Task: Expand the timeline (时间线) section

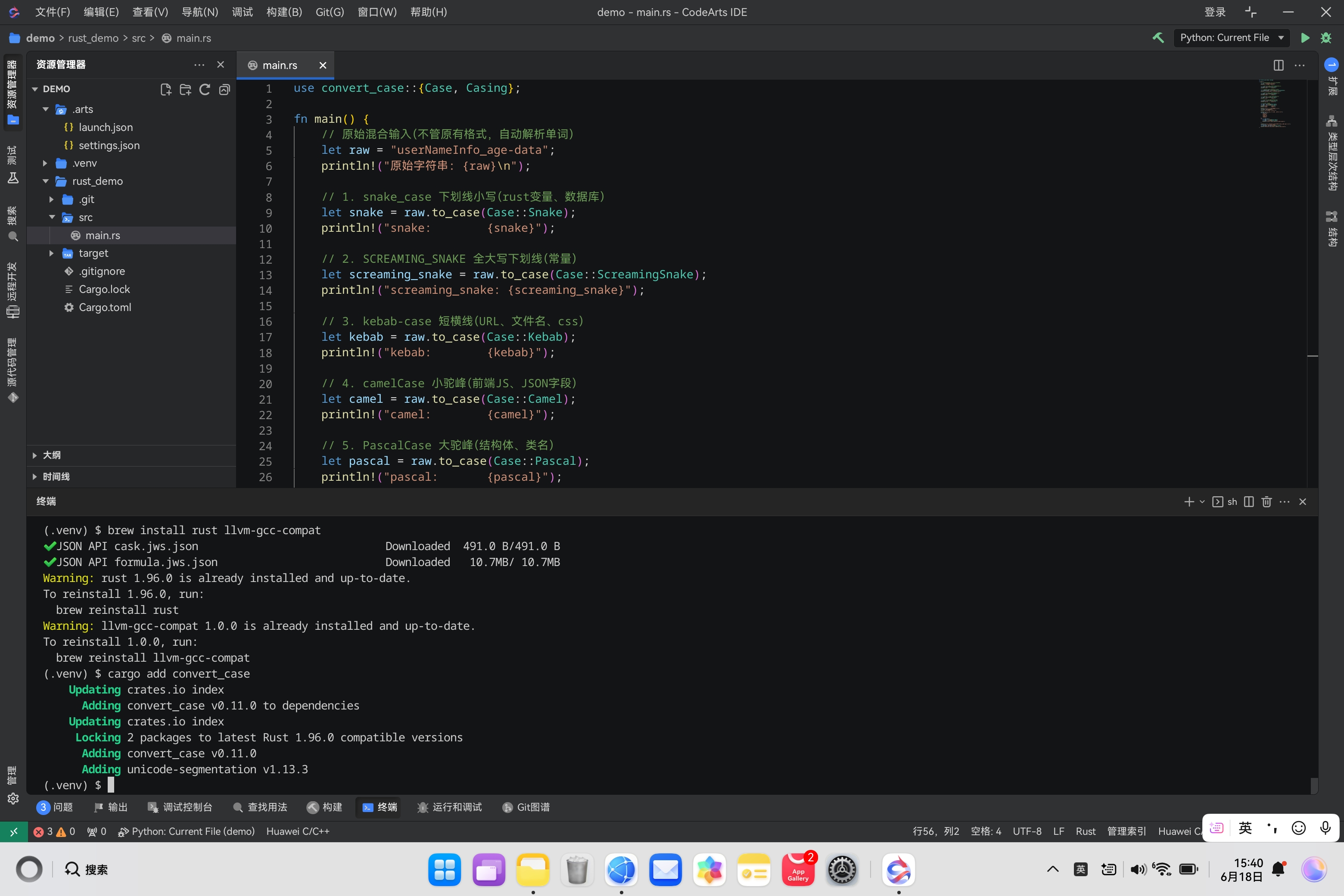Action: click(131, 476)
